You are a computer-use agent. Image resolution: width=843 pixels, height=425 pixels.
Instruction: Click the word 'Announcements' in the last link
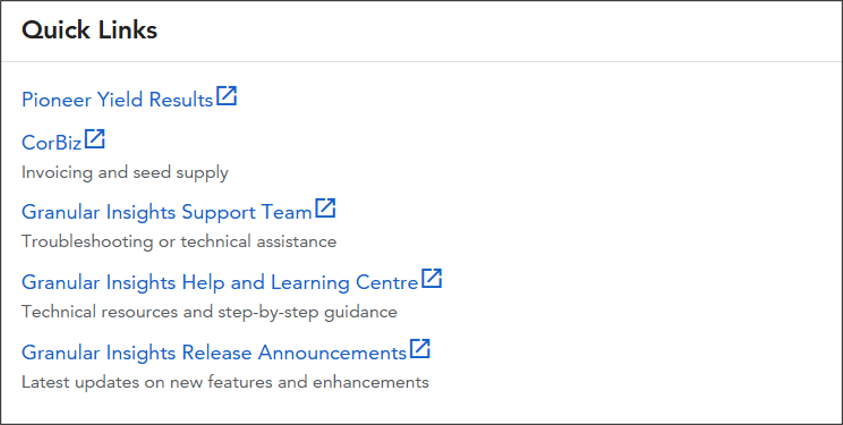point(332,352)
